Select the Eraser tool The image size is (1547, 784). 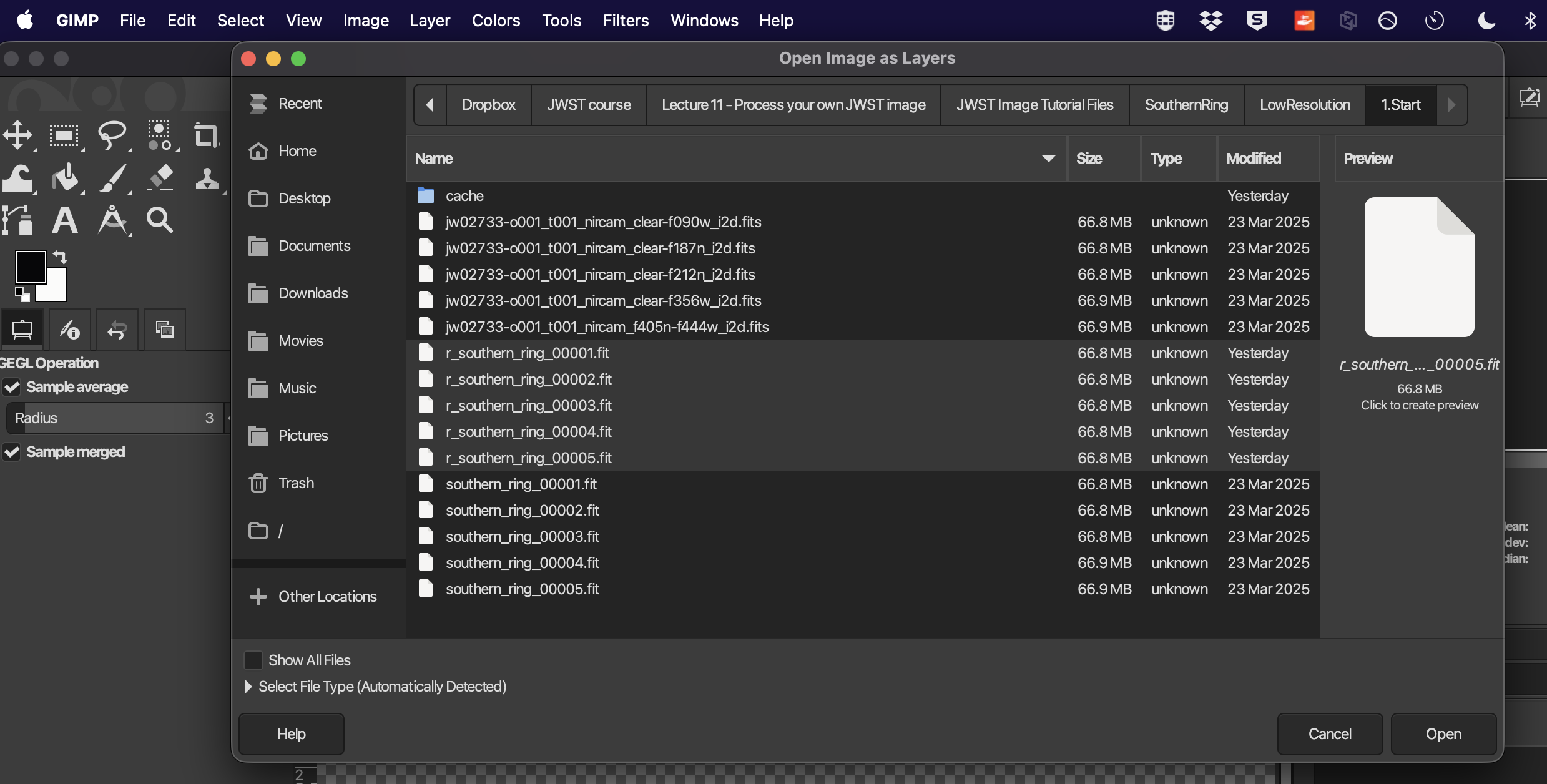(161, 179)
